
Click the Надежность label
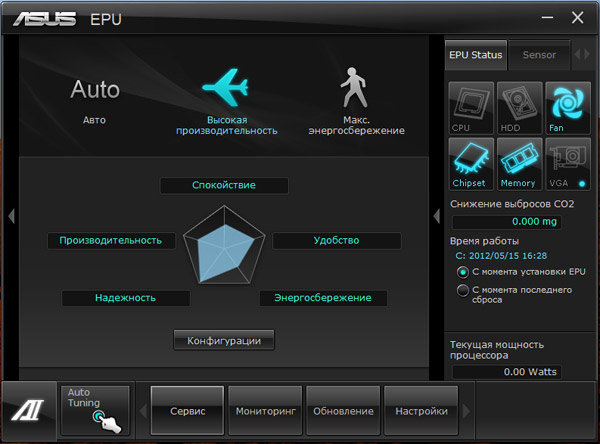click(x=126, y=298)
